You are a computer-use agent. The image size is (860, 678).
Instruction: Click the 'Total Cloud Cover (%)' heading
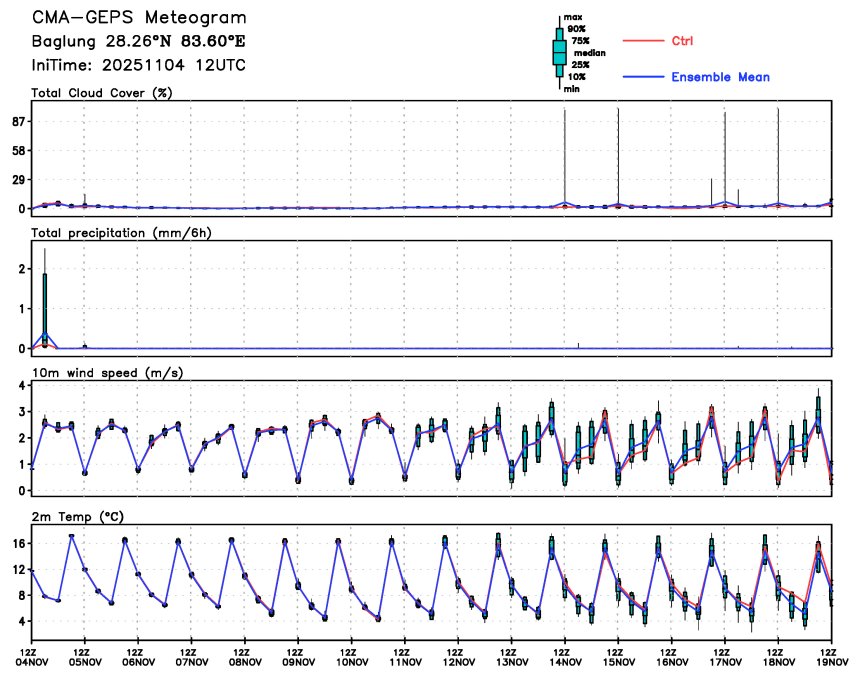click(x=102, y=93)
